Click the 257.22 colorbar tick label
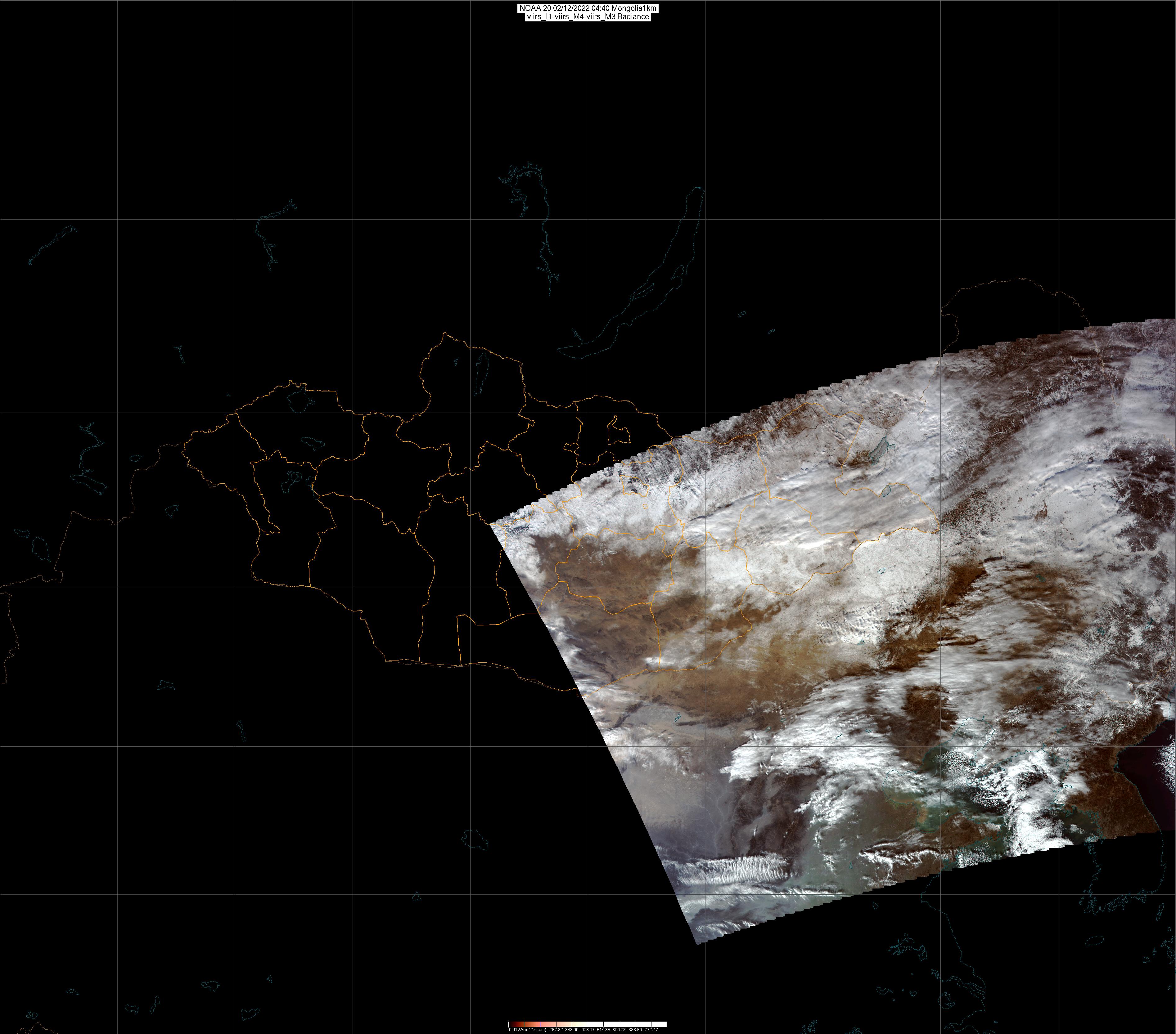 (556, 1030)
